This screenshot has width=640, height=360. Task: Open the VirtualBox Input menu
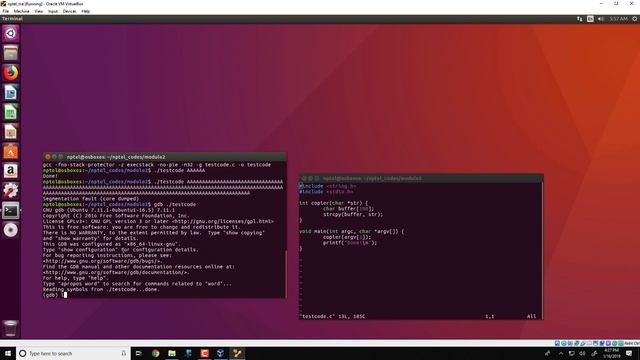(53, 11)
